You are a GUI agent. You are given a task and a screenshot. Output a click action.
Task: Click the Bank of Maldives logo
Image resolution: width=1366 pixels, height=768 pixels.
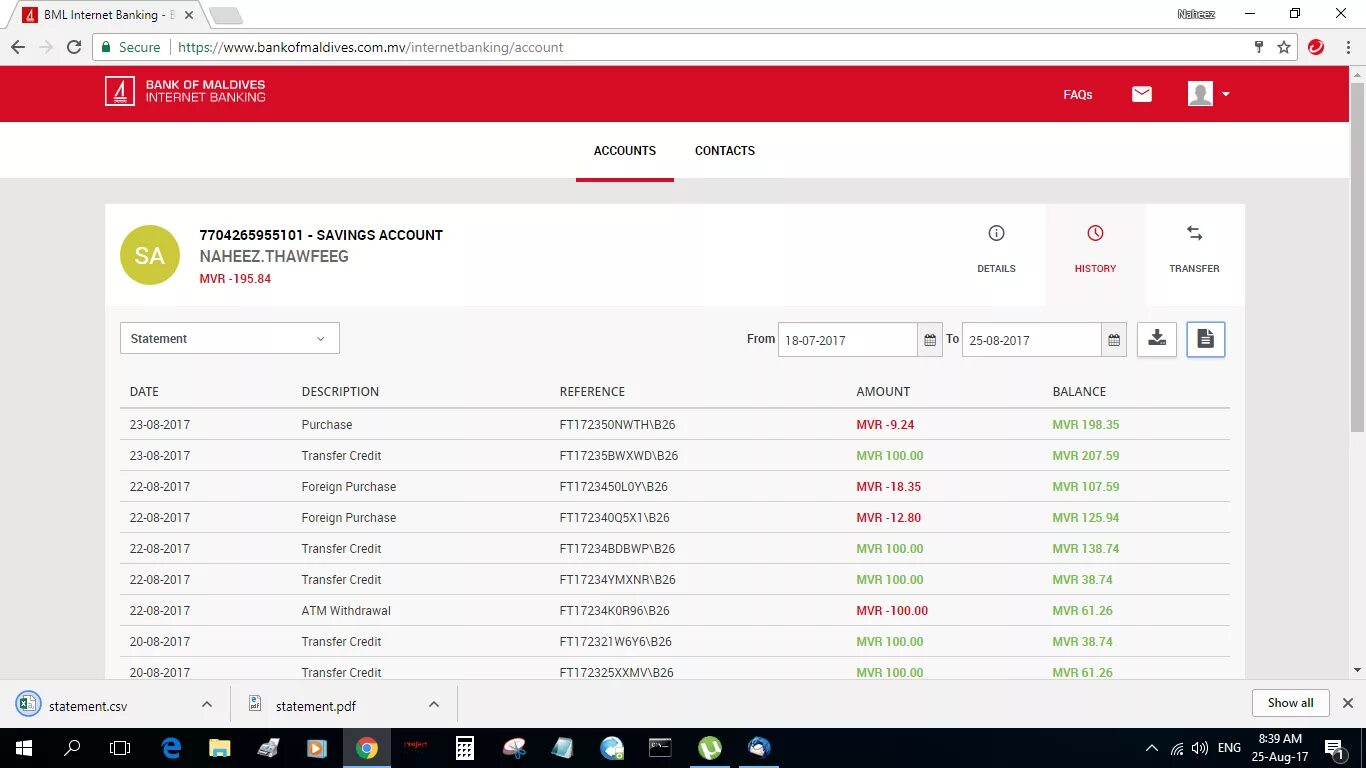[185, 92]
